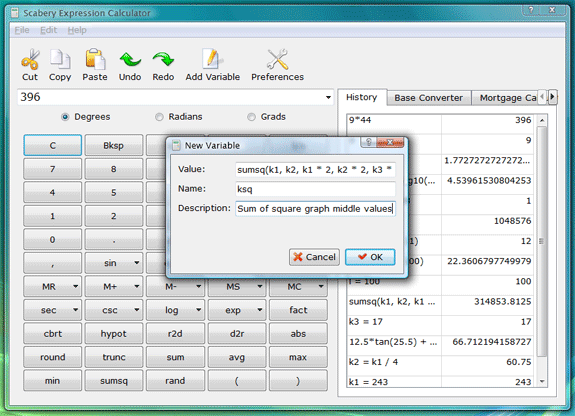
Task: Click the main window help button
Action: pyautogui.click(x=531, y=10)
